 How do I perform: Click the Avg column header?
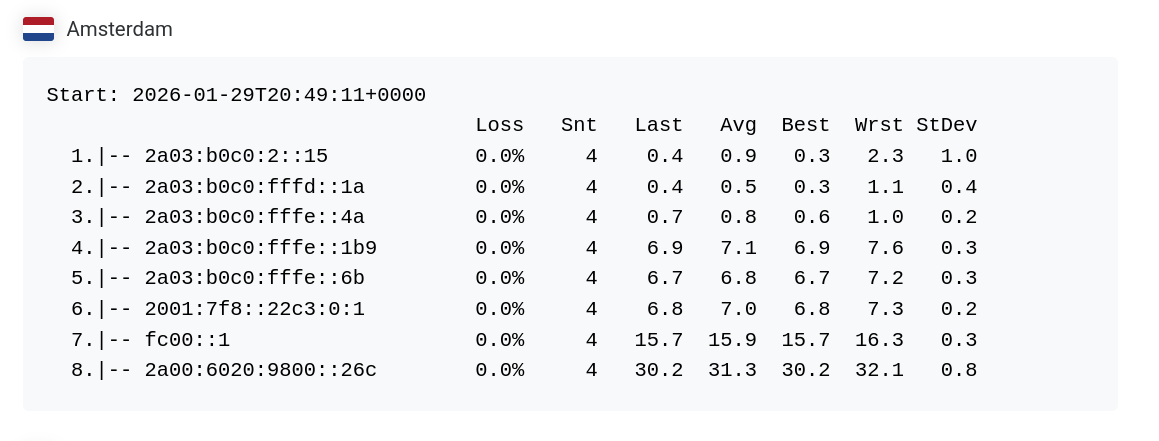pyautogui.click(x=738, y=125)
